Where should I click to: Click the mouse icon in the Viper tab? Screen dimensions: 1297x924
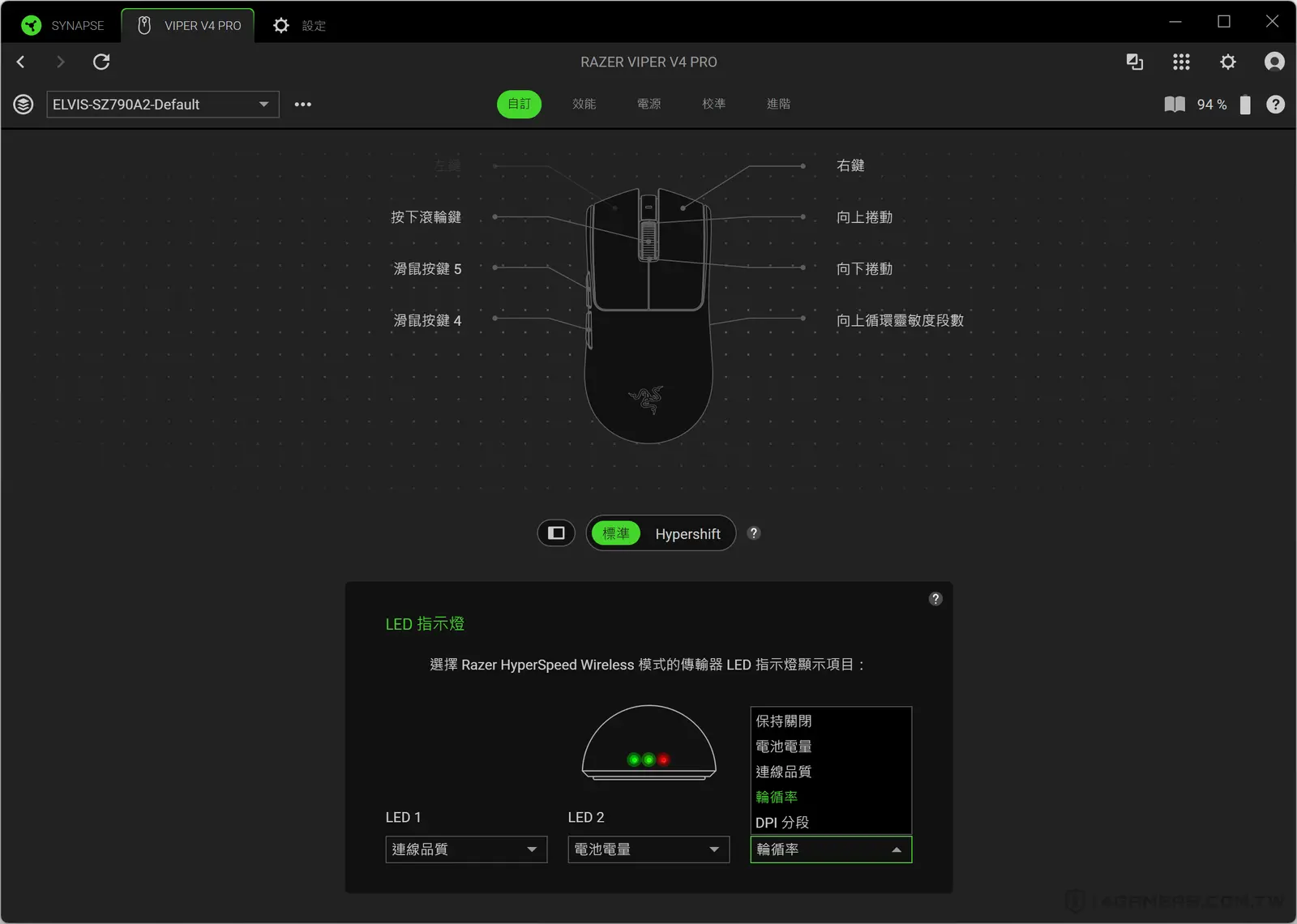tap(144, 25)
